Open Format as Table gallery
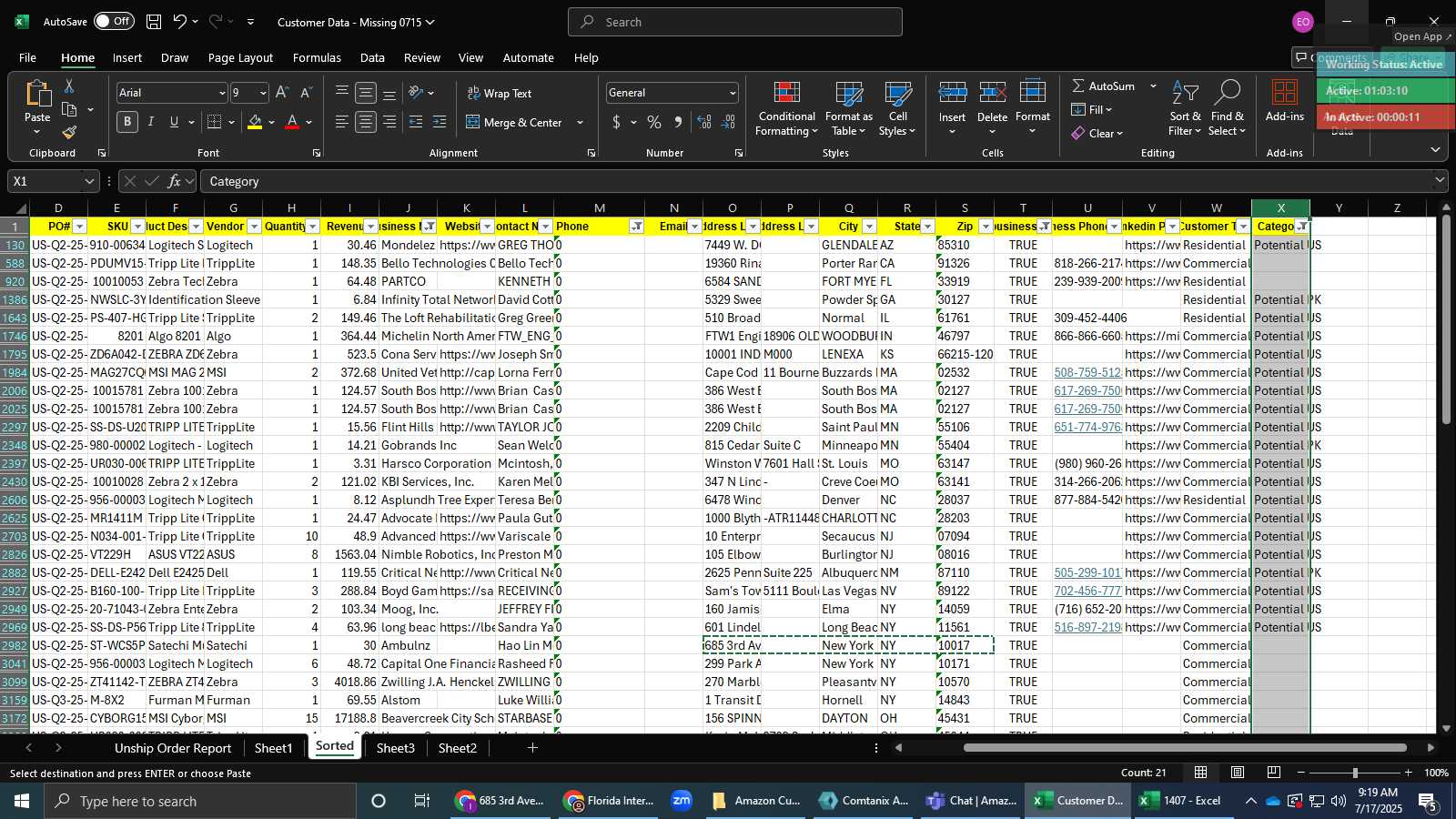The height and width of the screenshot is (819, 1456). tap(848, 109)
